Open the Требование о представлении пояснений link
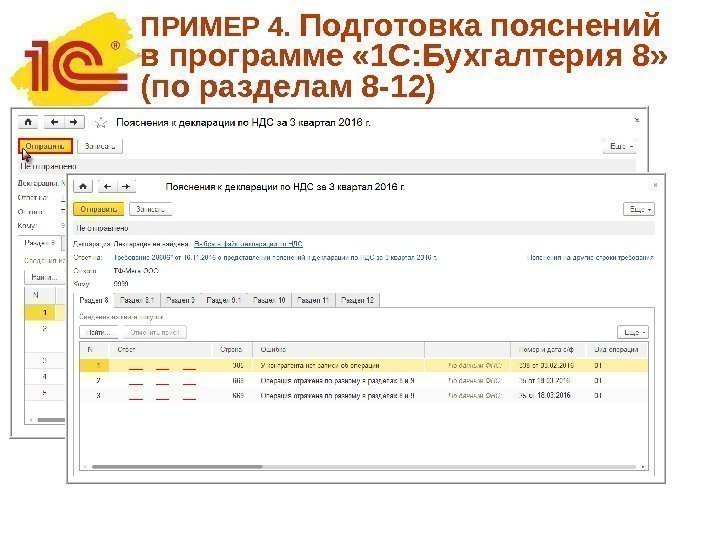Image resolution: width=720 pixels, height=540 pixels. tap(275, 258)
